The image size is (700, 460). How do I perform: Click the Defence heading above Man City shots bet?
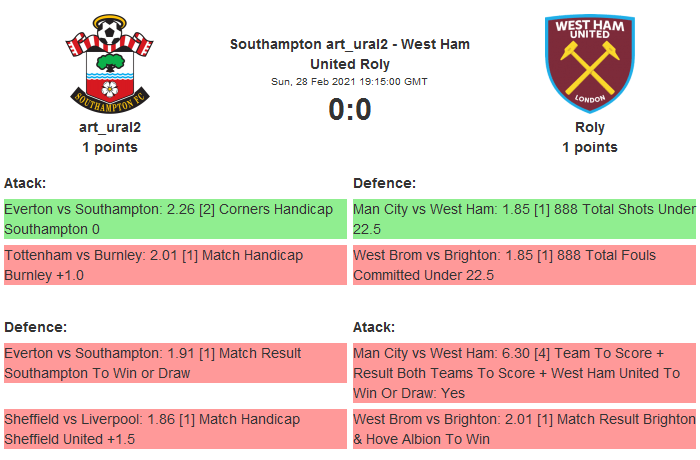385,183
